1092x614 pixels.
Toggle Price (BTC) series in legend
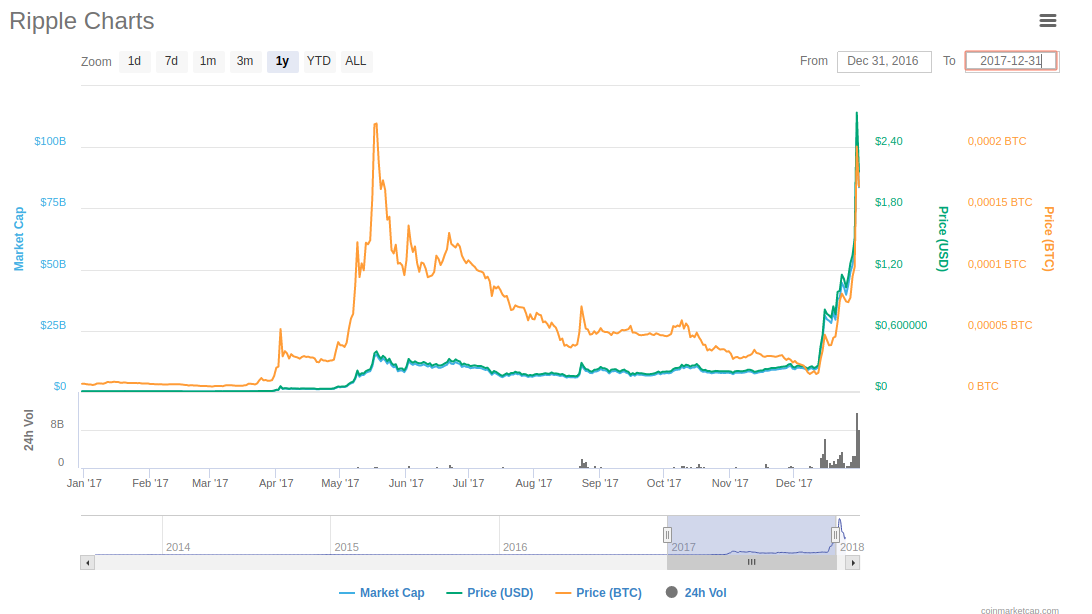coord(598,593)
